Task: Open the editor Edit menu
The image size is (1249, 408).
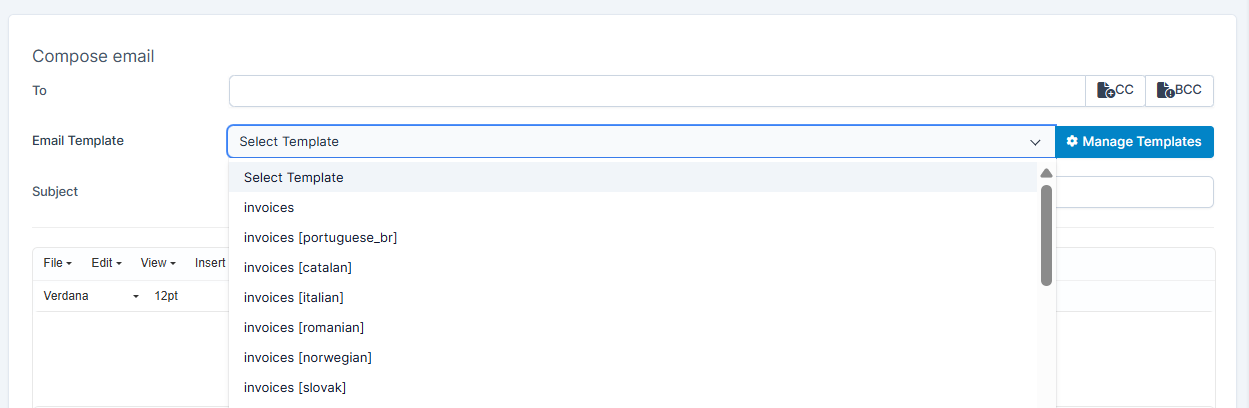Action: 106,263
